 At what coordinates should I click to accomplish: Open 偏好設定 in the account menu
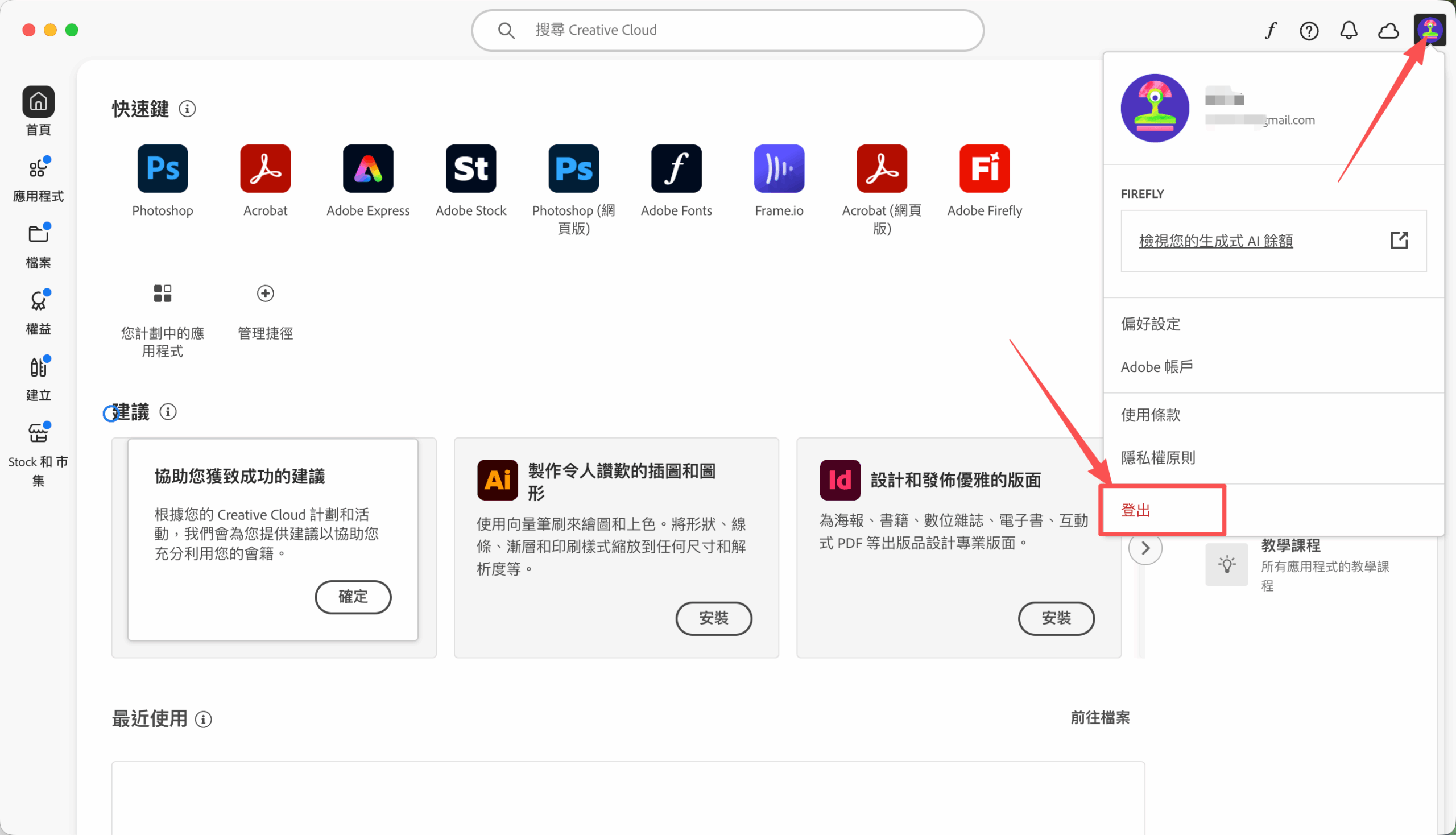pos(1150,324)
